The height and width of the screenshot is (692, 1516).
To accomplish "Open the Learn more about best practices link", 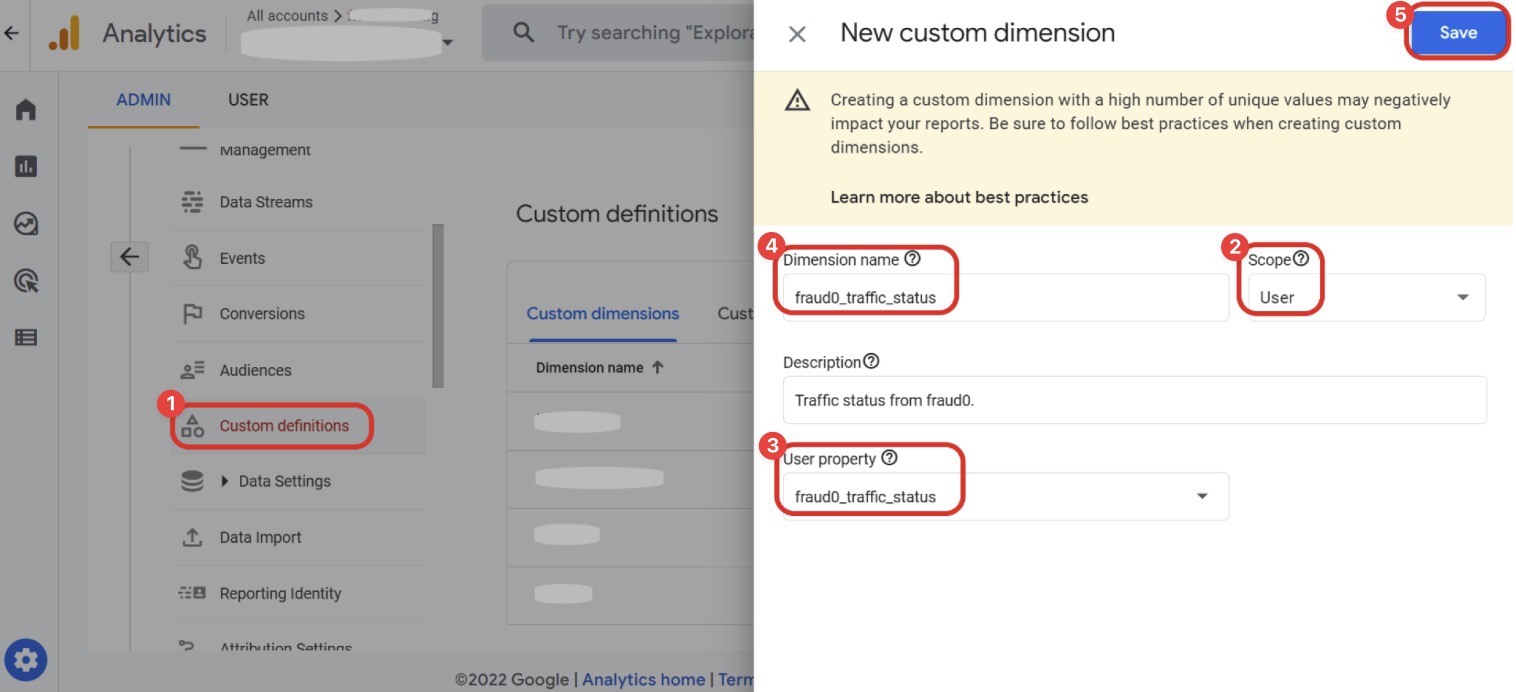I will click(x=959, y=197).
